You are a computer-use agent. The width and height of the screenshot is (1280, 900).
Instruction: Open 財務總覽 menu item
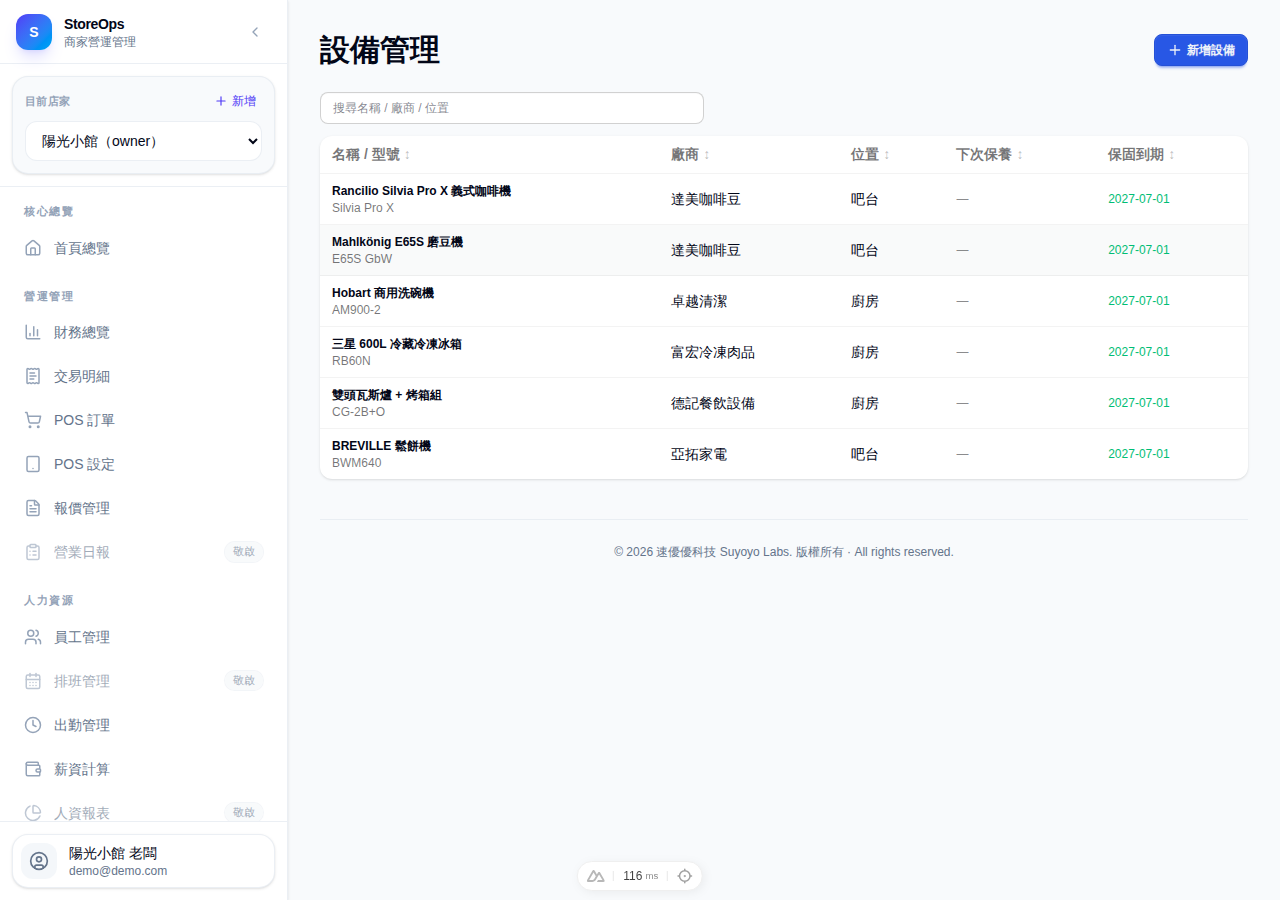pyautogui.click(x=144, y=332)
